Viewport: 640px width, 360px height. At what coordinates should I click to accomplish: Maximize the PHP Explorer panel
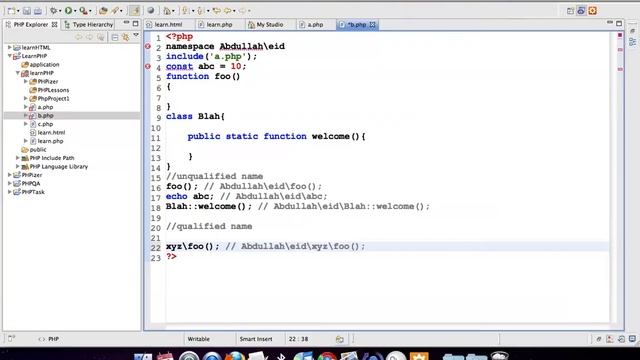[136, 24]
